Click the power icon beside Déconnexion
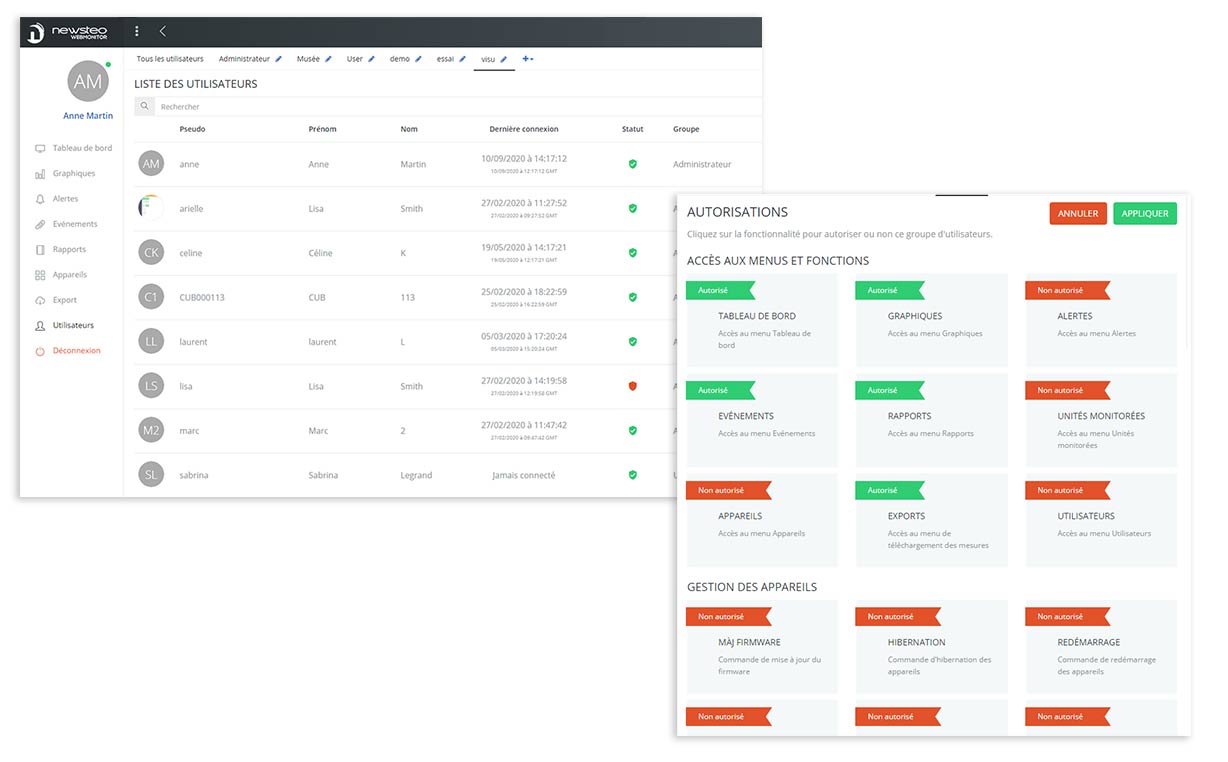The image size is (1228, 762). (x=40, y=351)
